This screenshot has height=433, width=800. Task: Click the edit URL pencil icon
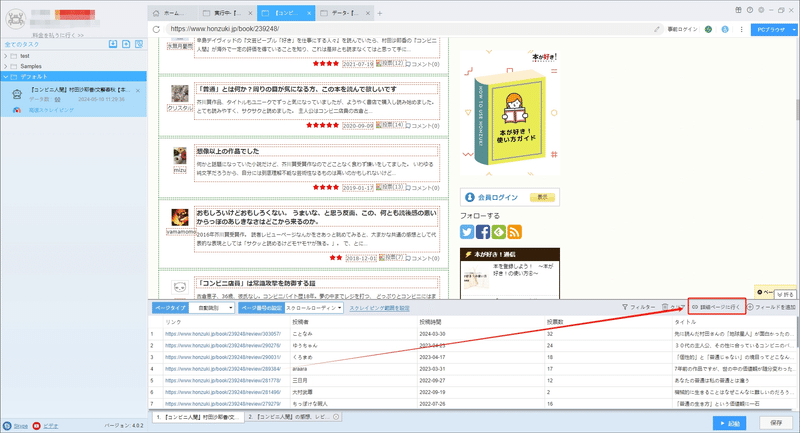point(657,29)
